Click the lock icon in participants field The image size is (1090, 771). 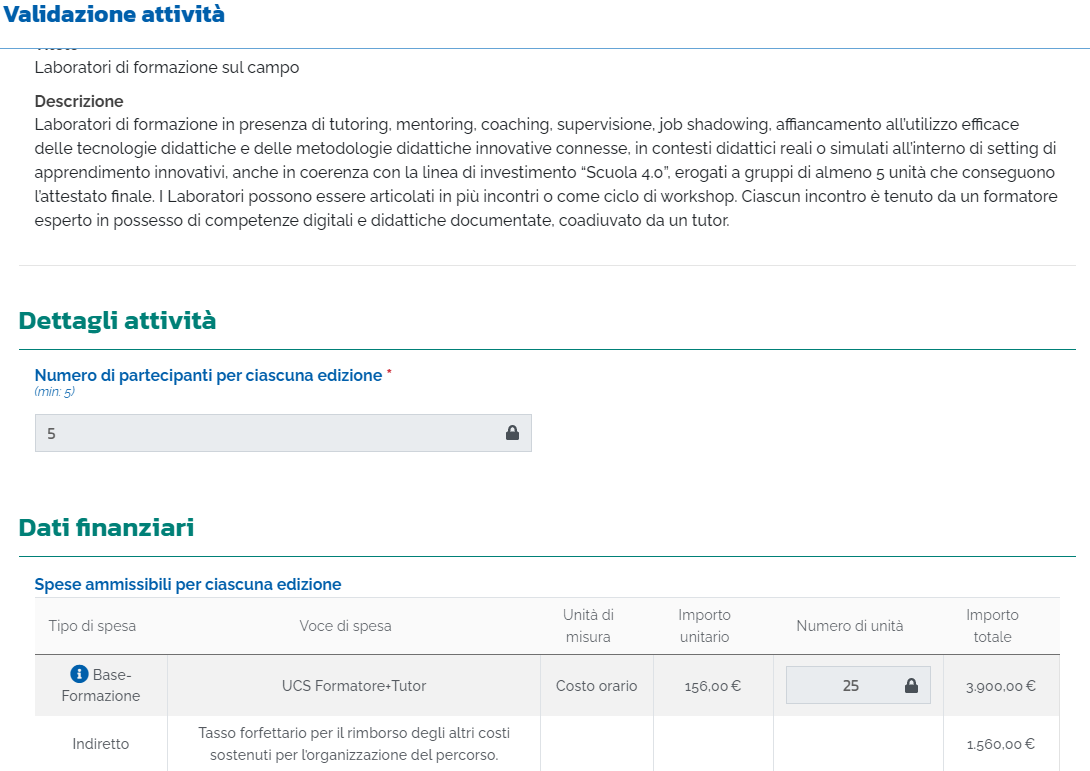pos(512,433)
